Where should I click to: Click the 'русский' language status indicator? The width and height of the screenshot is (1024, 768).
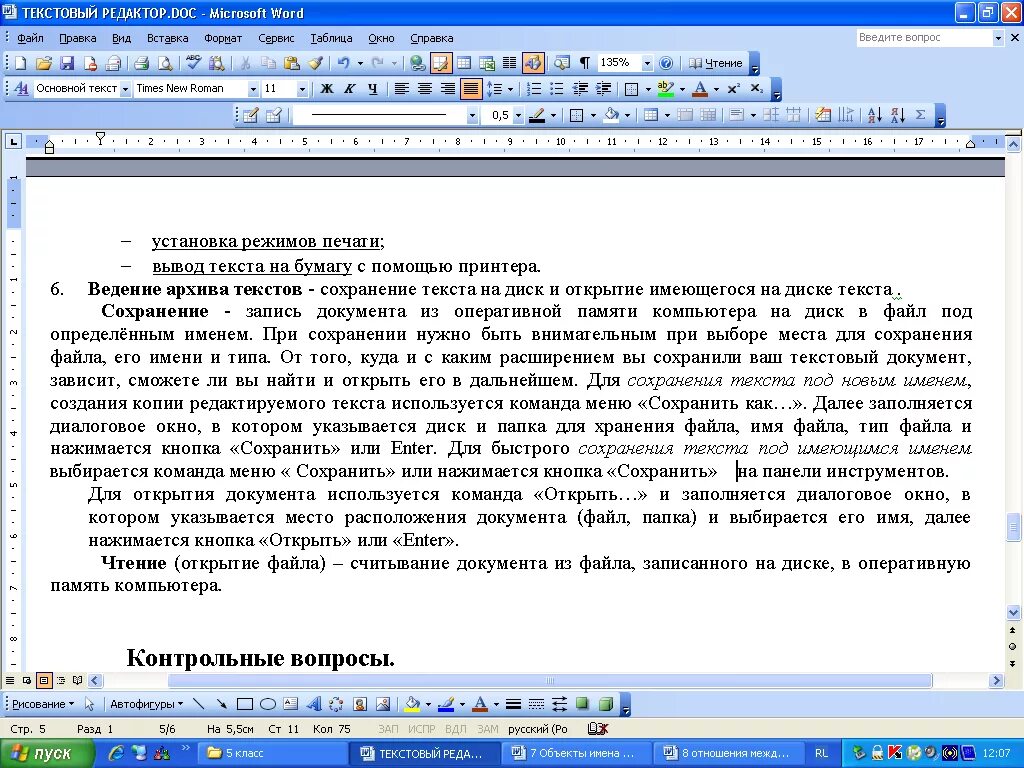click(537, 729)
